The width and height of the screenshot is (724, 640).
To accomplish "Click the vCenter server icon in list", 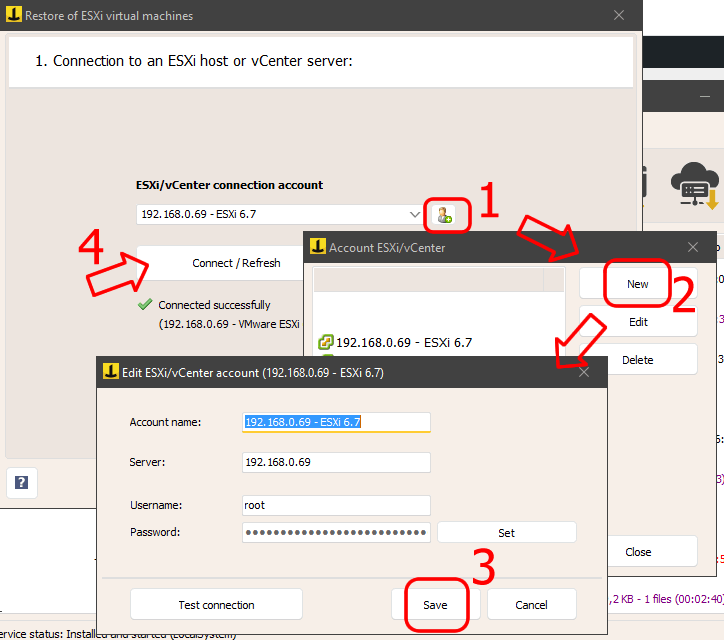I will pos(325,343).
